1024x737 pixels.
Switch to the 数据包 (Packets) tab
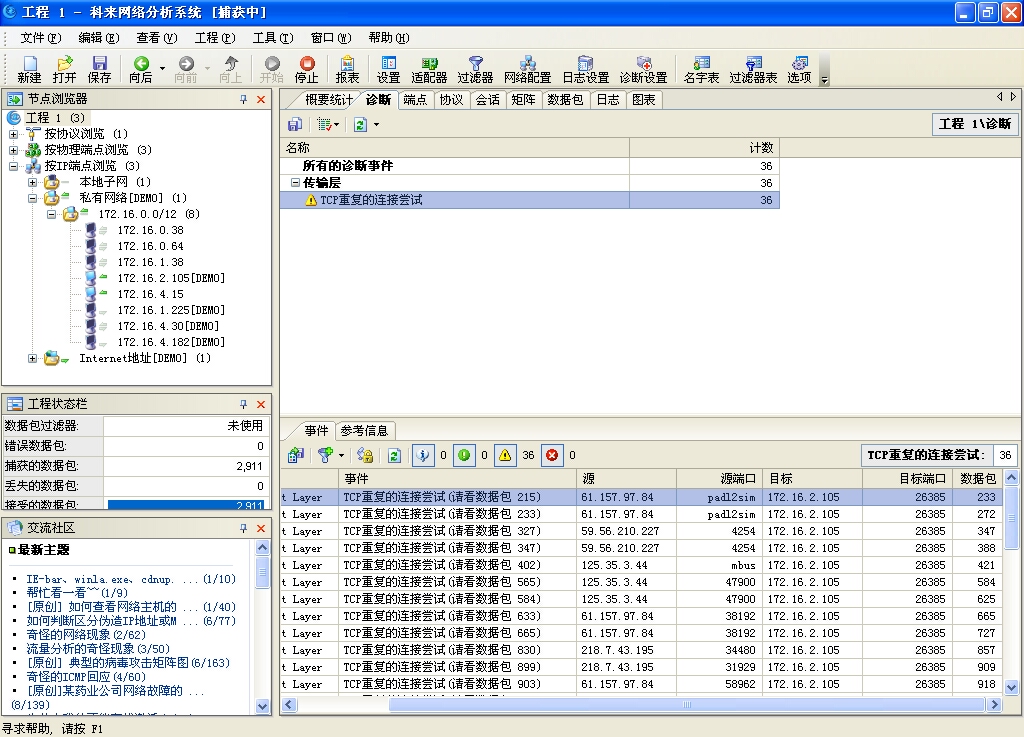click(565, 100)
